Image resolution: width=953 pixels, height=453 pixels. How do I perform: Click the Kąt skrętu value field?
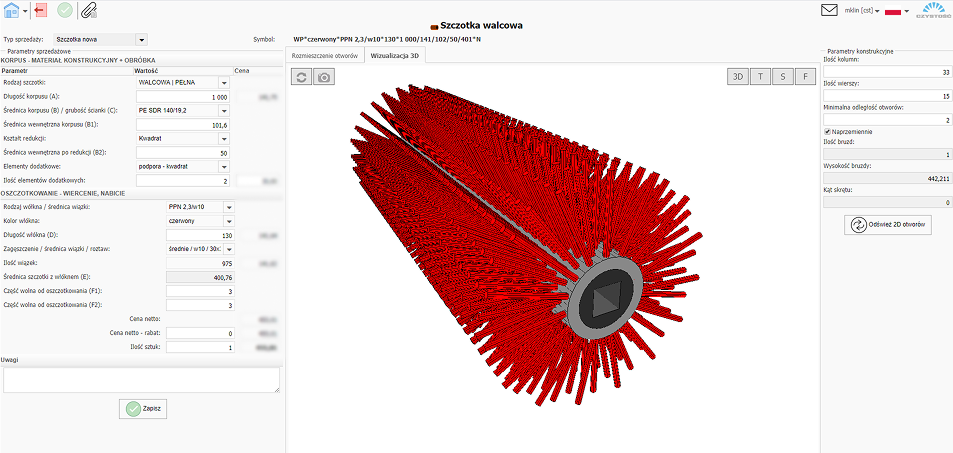887,202
